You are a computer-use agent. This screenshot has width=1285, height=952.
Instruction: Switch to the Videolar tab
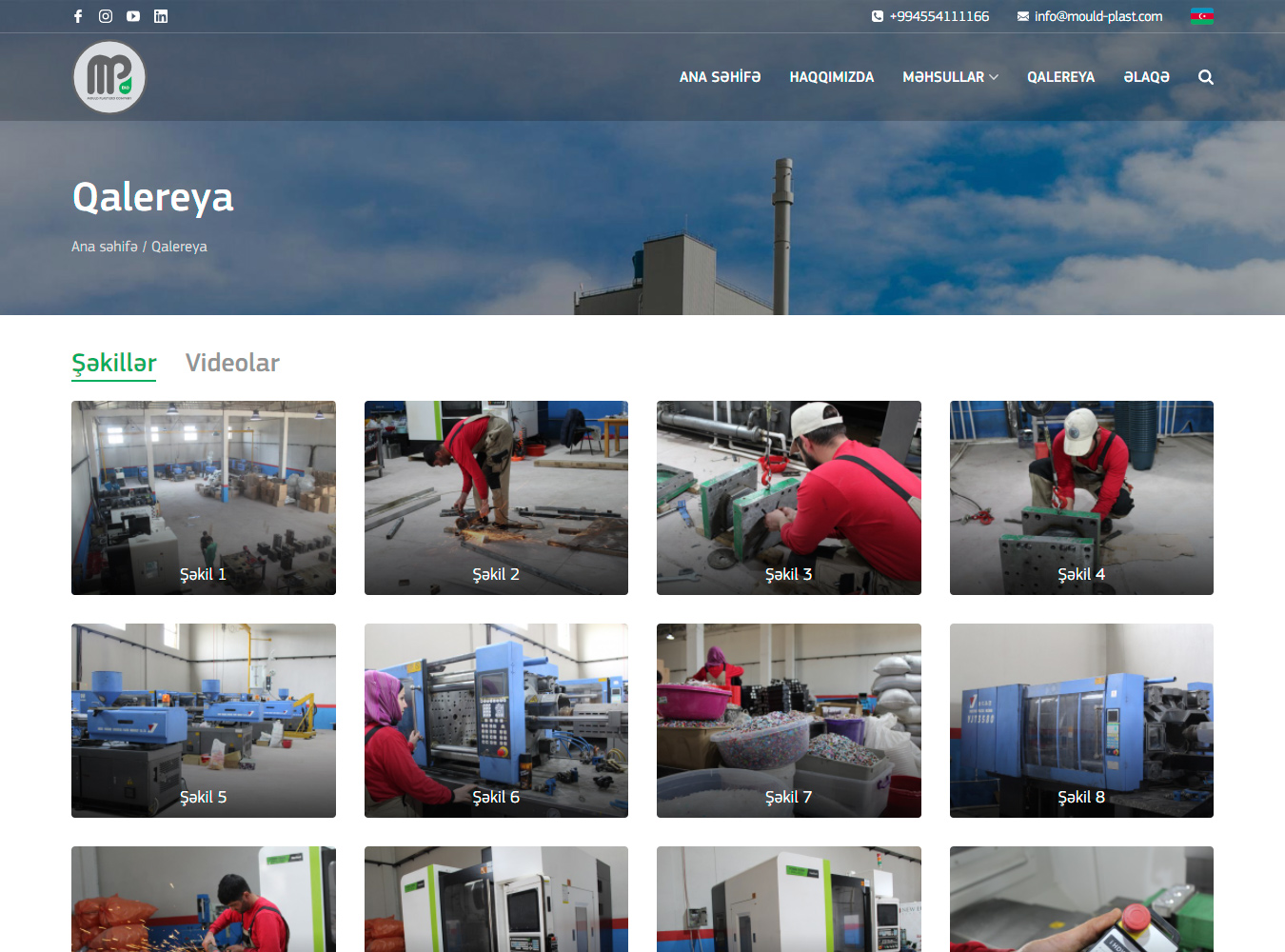click(x=232, y=363)
